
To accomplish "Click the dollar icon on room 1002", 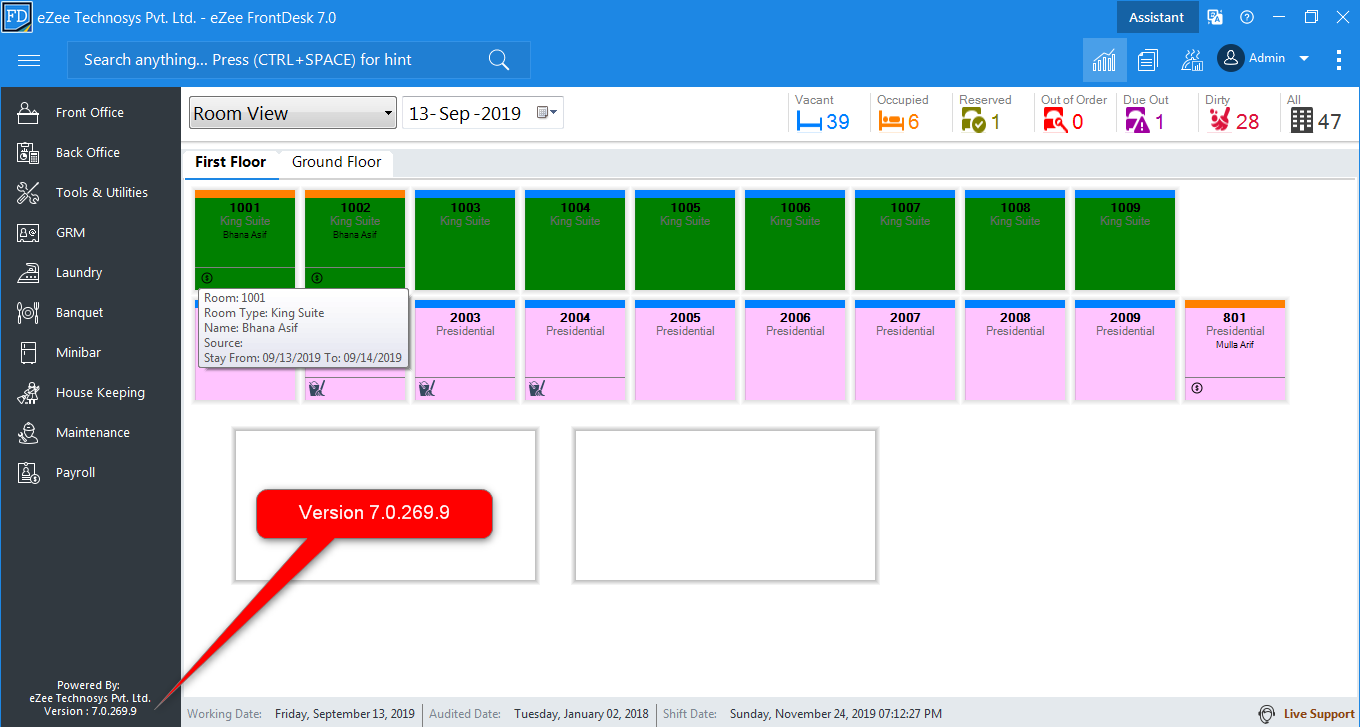I will click(x=317, y=278).
